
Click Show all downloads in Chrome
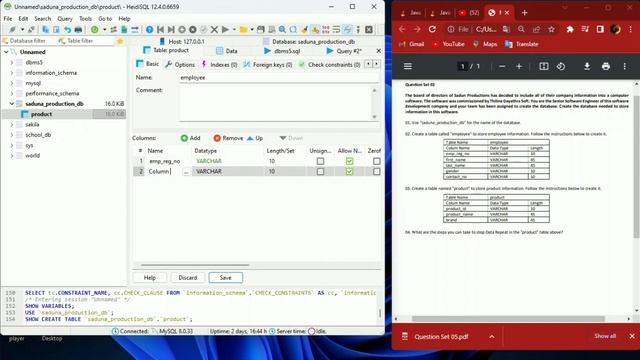point(605,336)
